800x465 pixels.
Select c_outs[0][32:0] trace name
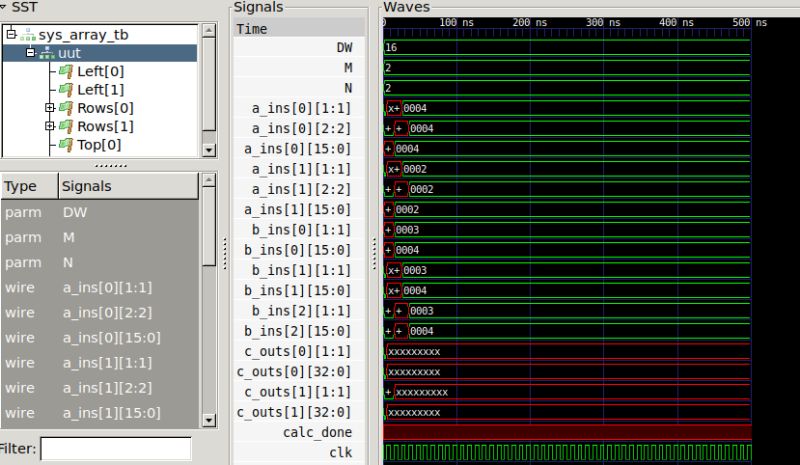pyautogui.click(x=294, y=372)
